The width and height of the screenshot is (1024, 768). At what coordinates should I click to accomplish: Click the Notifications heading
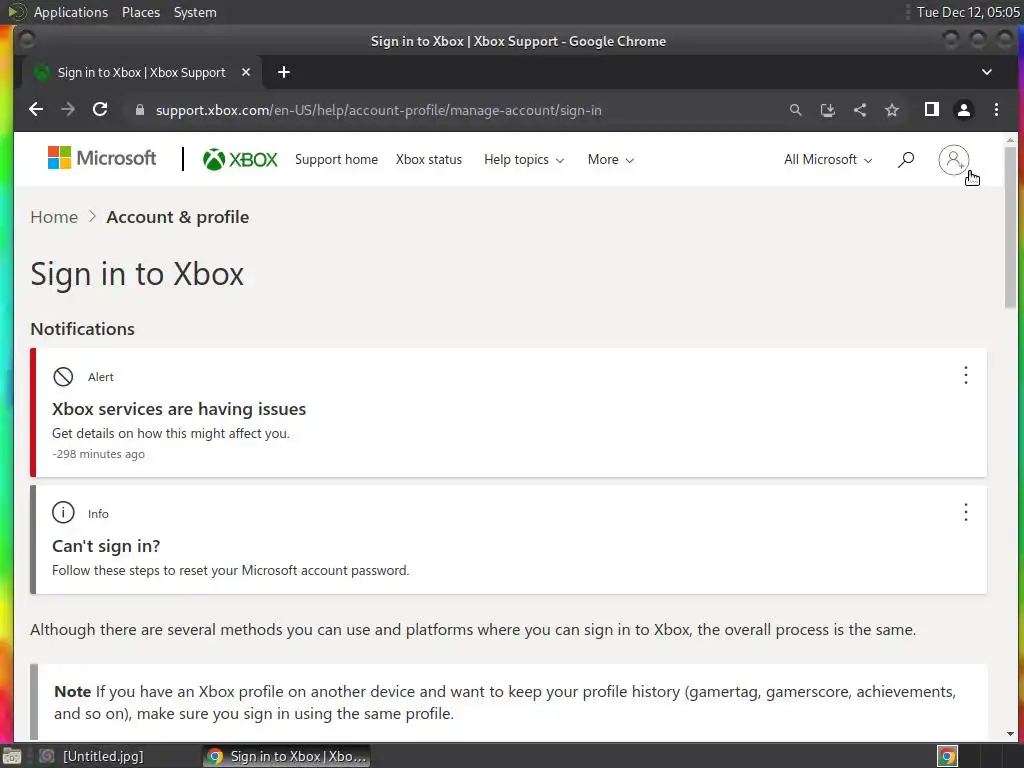82,328
